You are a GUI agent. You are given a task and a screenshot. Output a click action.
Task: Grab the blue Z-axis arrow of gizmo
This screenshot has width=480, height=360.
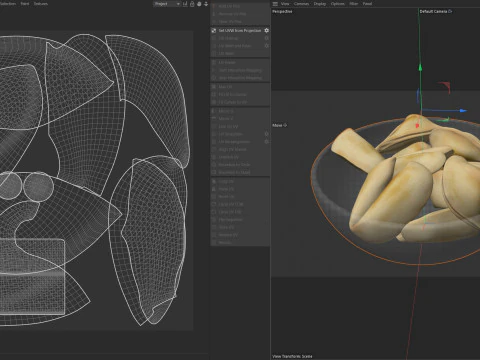point(463,110)
